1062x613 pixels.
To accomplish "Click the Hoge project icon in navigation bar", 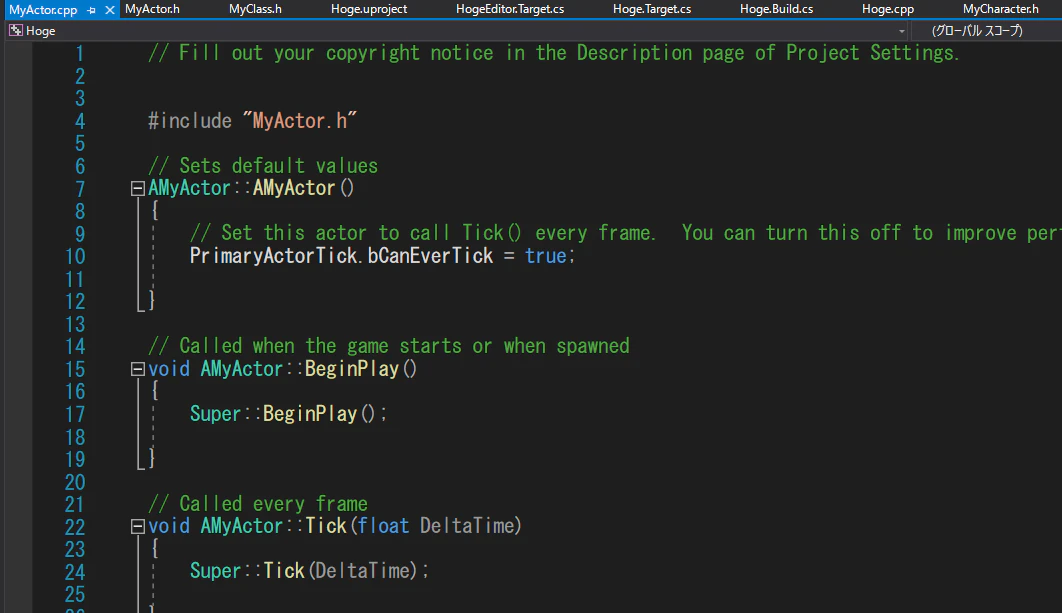I will tap(16, 30).
